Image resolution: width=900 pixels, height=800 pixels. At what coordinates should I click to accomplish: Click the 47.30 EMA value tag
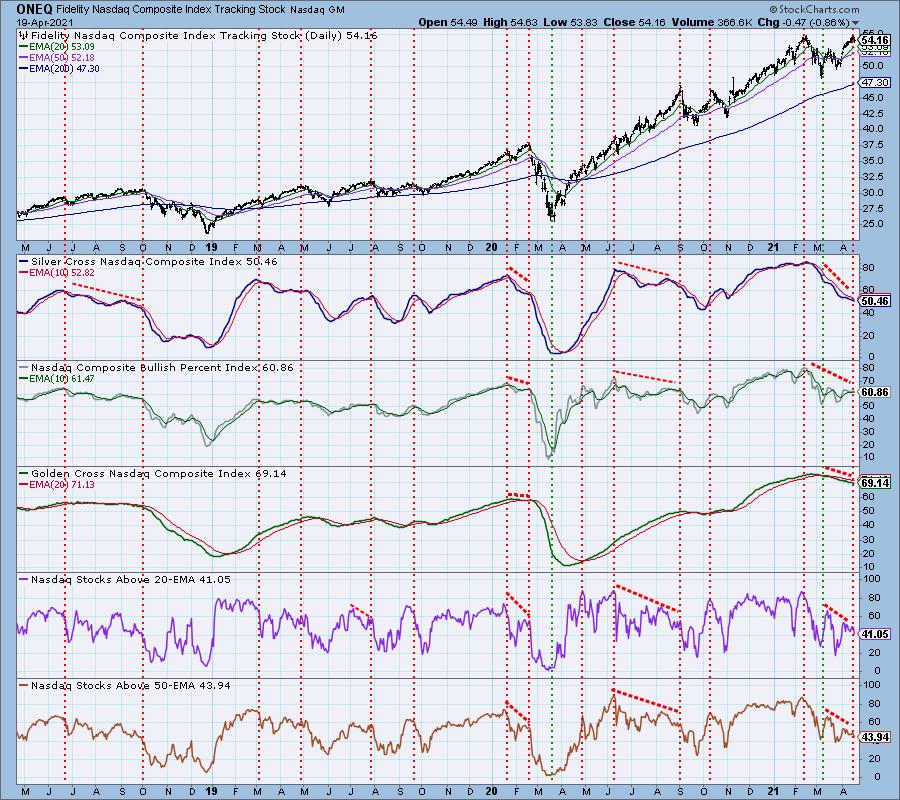pos(875,83)
